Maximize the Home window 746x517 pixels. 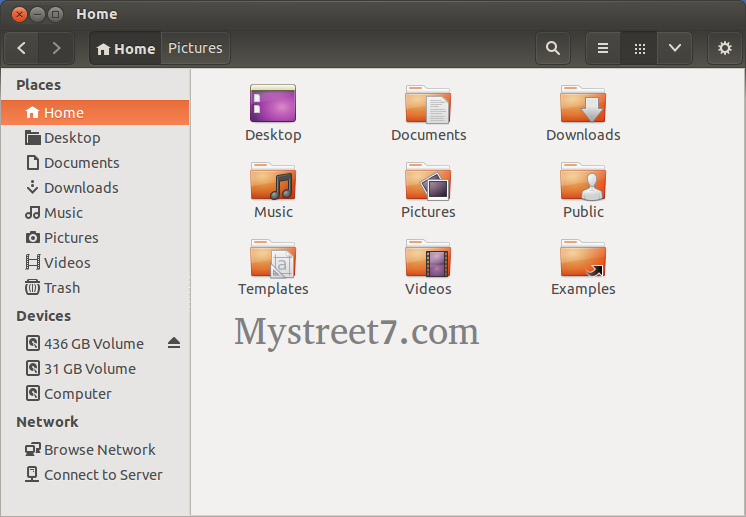tap(56, 14)
